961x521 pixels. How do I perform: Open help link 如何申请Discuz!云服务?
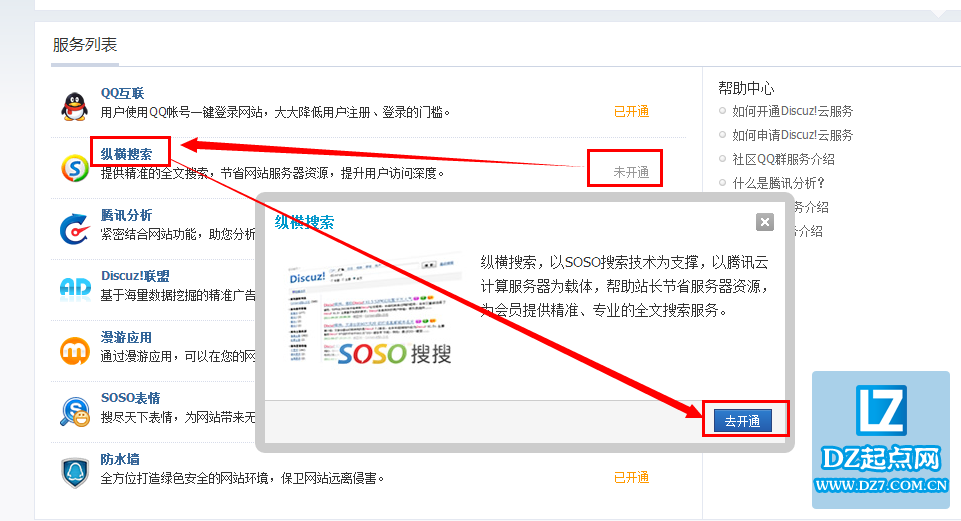(x=792, y=135)
